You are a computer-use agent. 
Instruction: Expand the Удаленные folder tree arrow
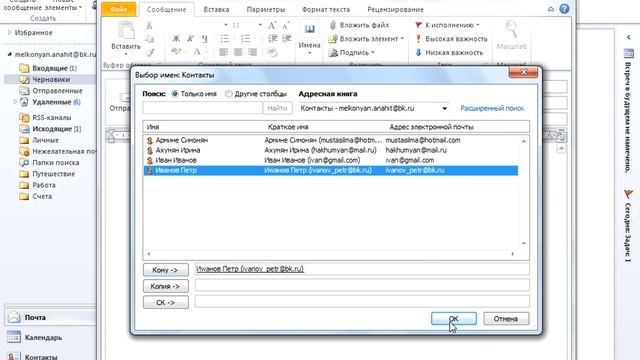tap(15, 102)
